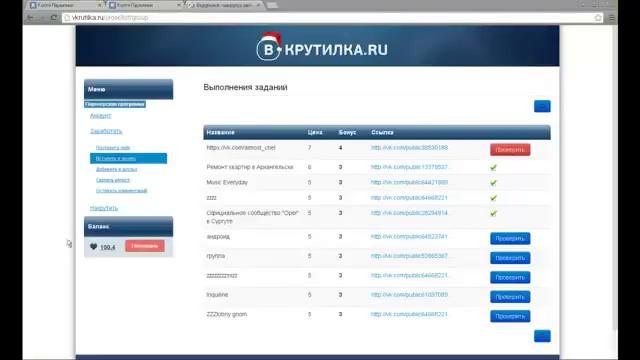
Task: Select Поставить лайк in the sidebar
Action: (x=113, y=148)
